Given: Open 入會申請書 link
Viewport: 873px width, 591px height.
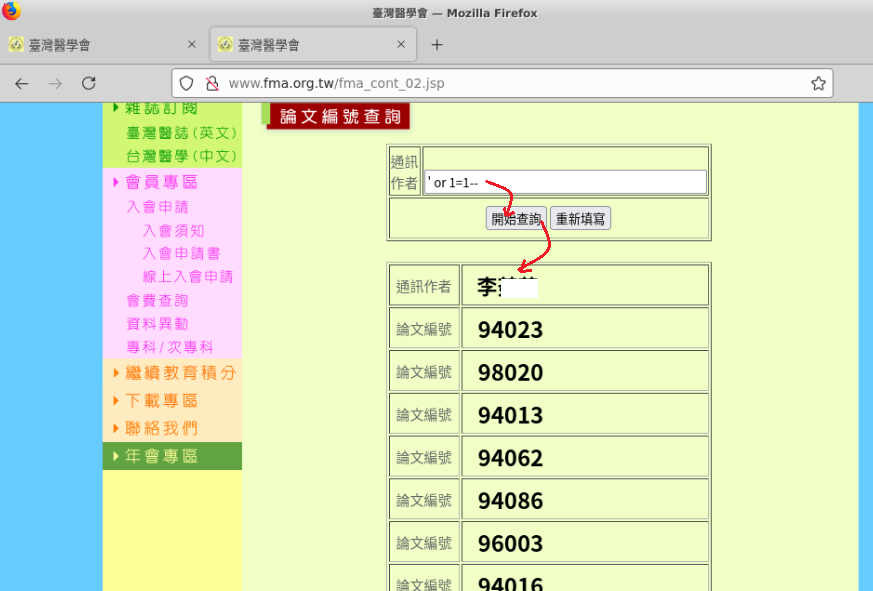Looking at the screenshot, I should pos(182,253).
